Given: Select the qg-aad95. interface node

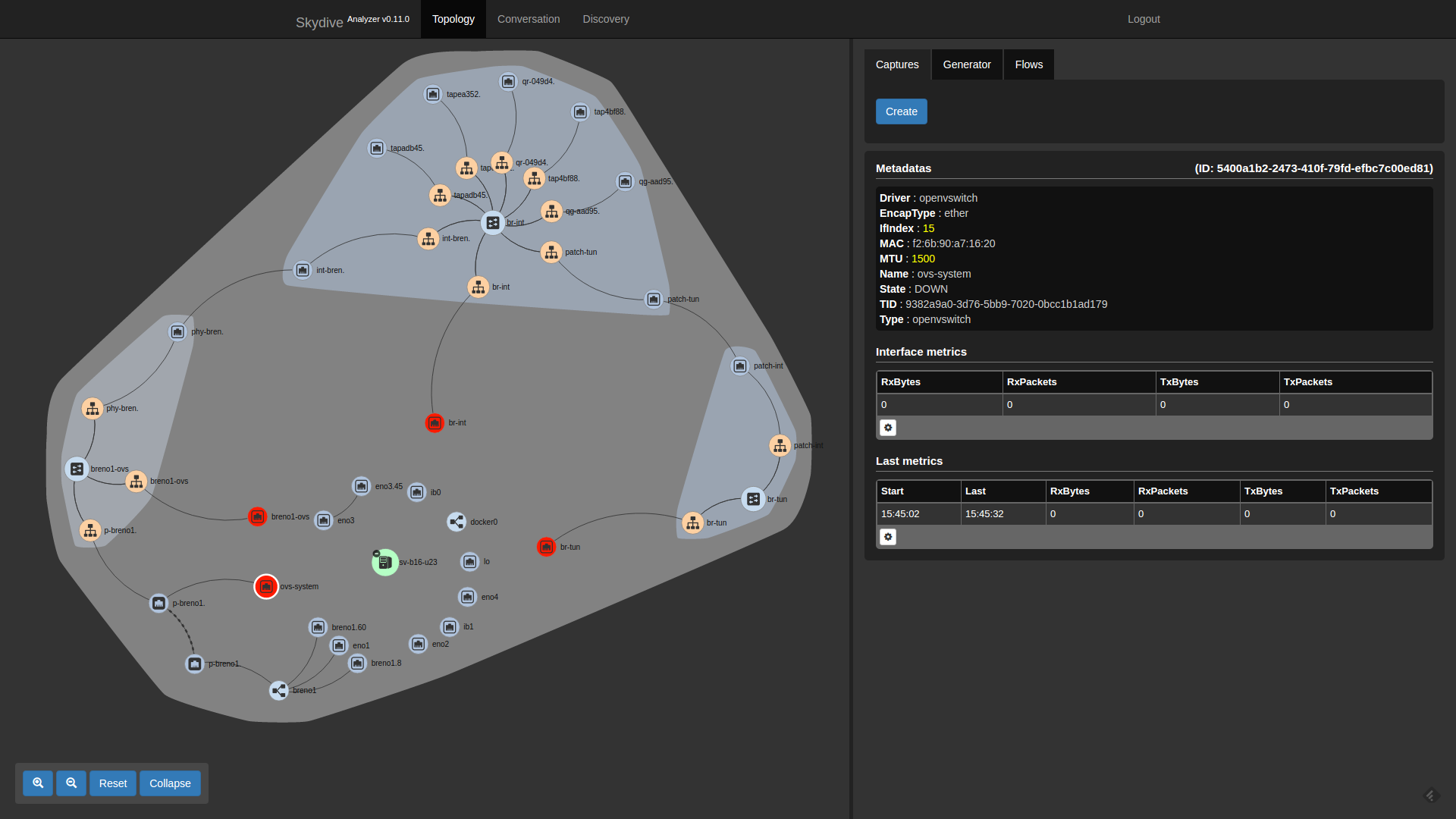Looking at the screenshot, I should click(625, 181).
